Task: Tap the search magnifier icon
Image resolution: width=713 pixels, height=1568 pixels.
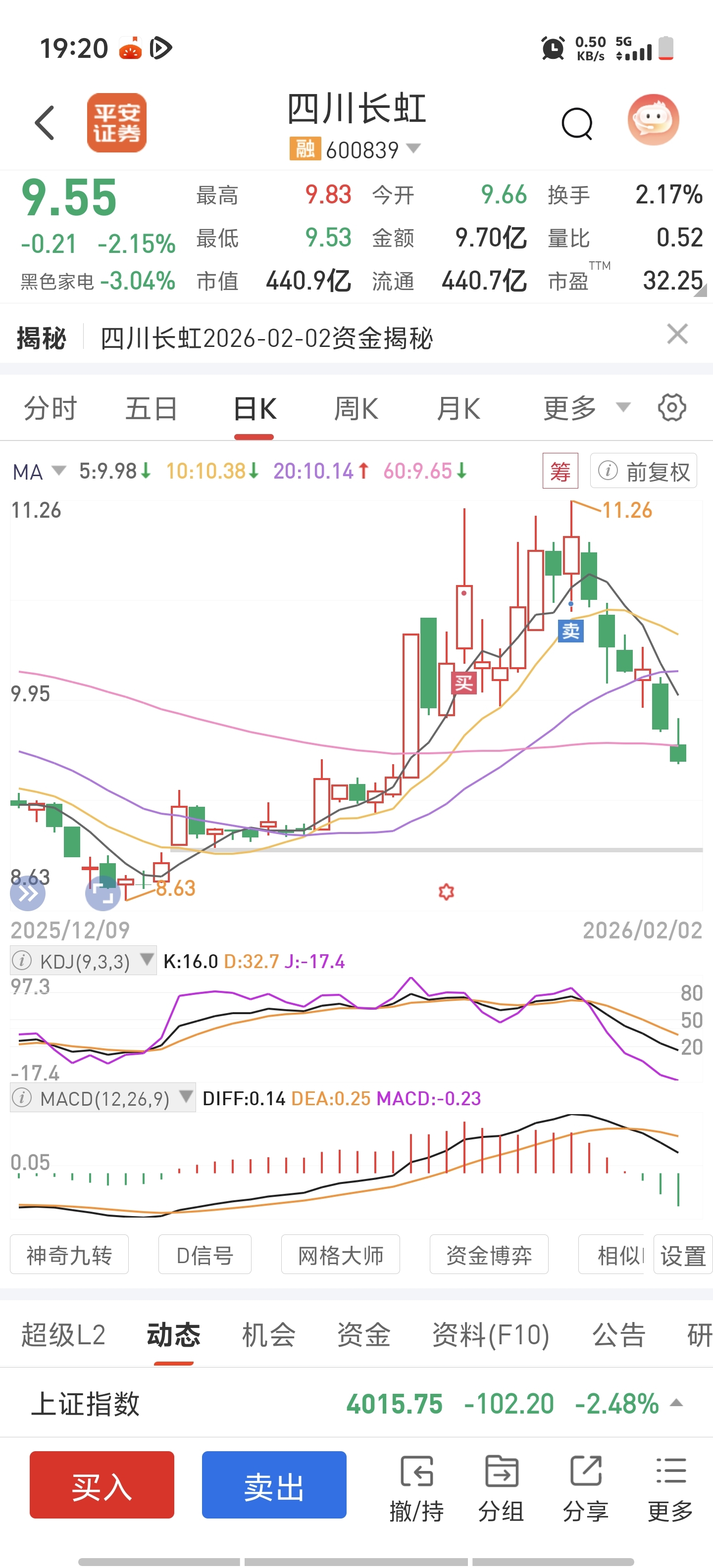Action: 577,124
